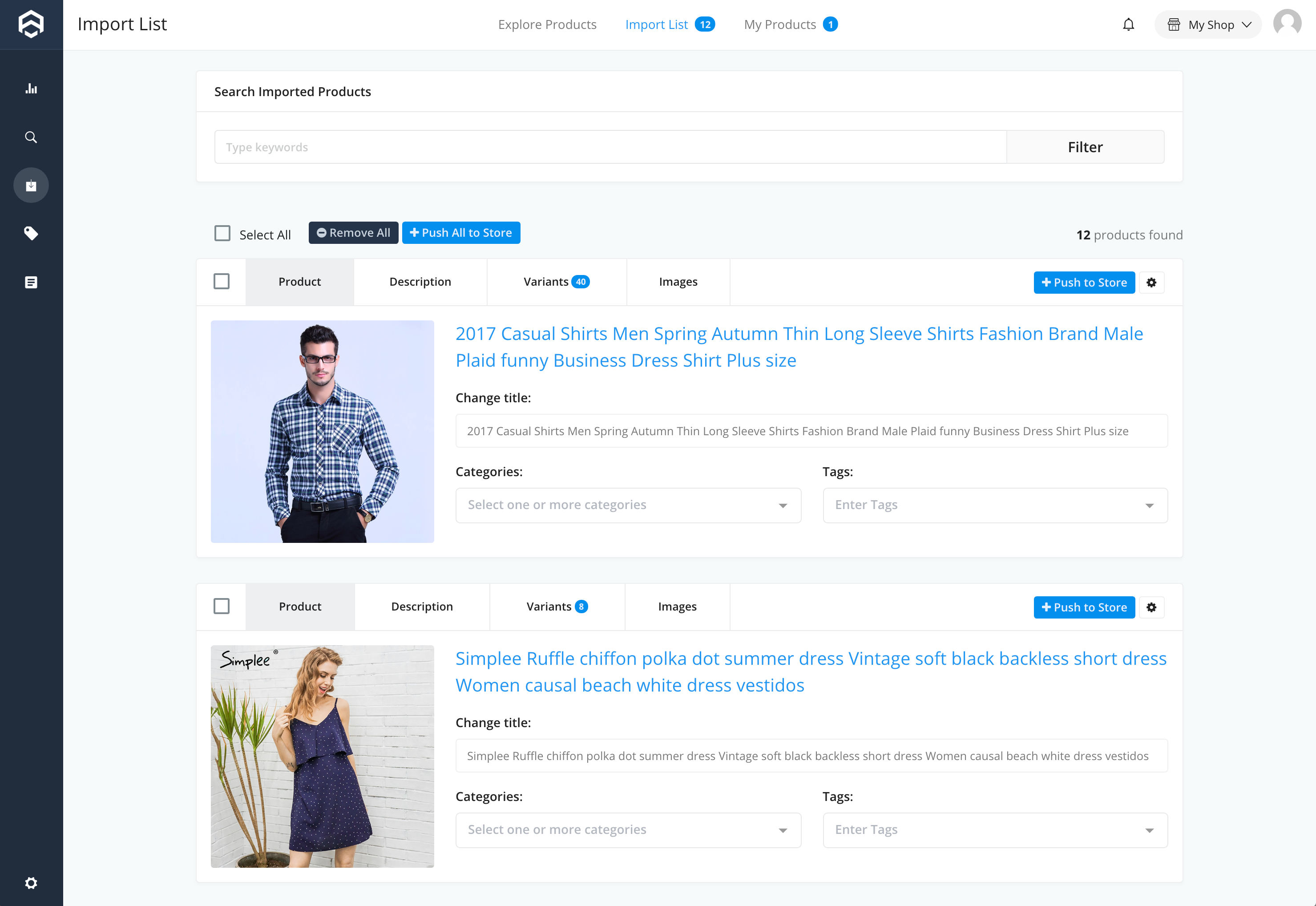The image size is (1316, 906).
Task: Click the Remove All button
Action: coord(353,233)
